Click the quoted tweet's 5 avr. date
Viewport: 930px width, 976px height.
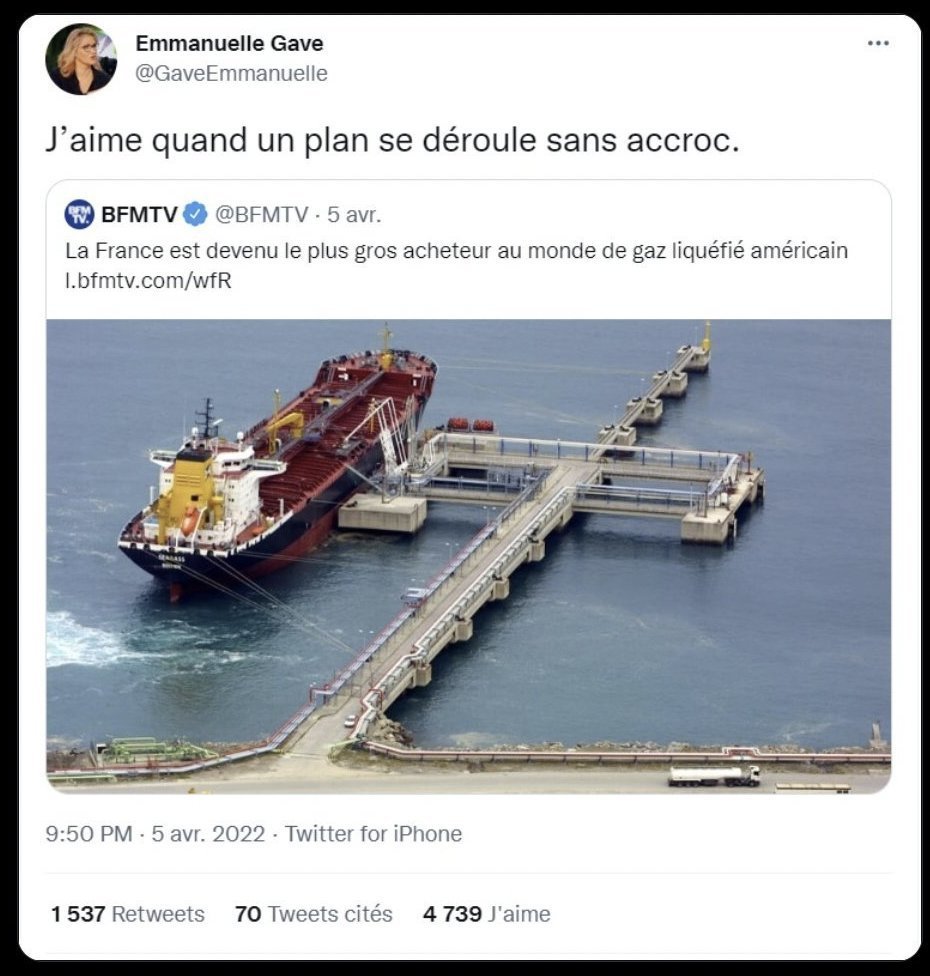pos(354,214)
